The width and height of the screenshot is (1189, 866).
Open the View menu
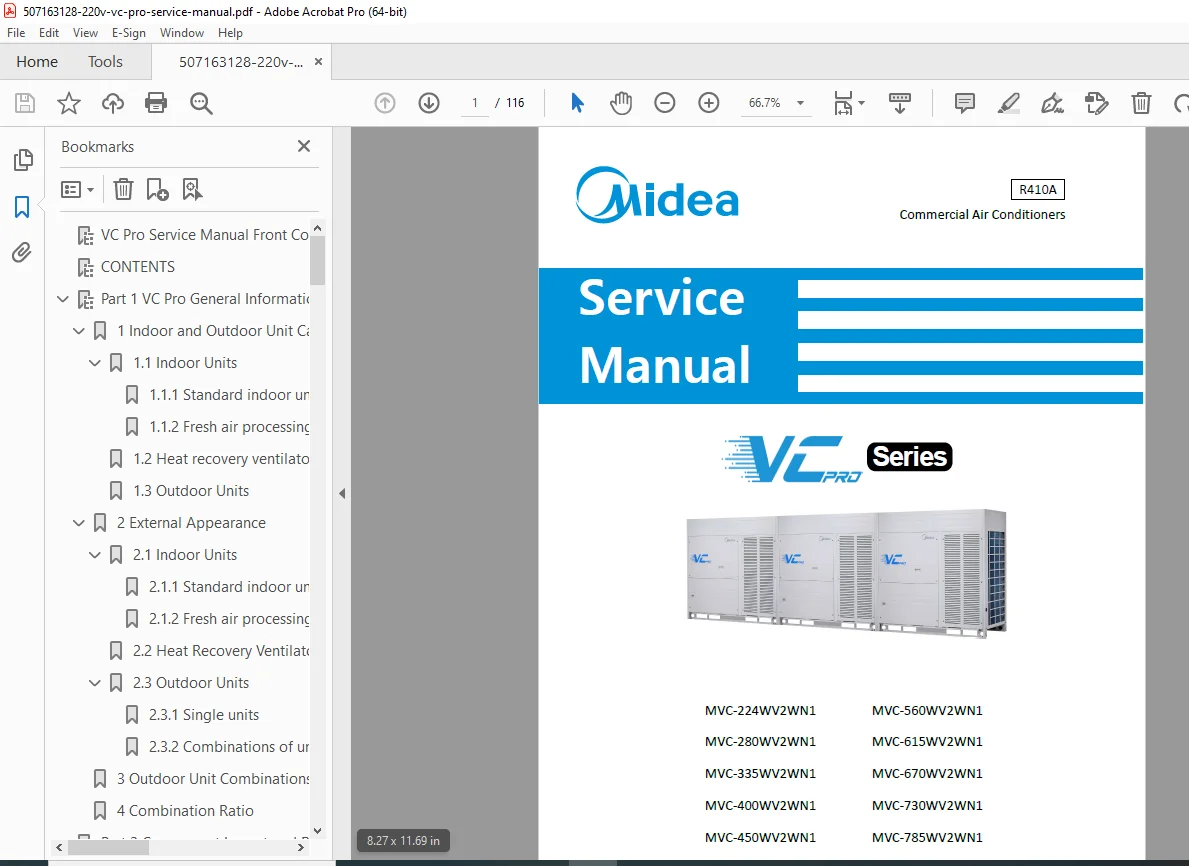point(85,33)
